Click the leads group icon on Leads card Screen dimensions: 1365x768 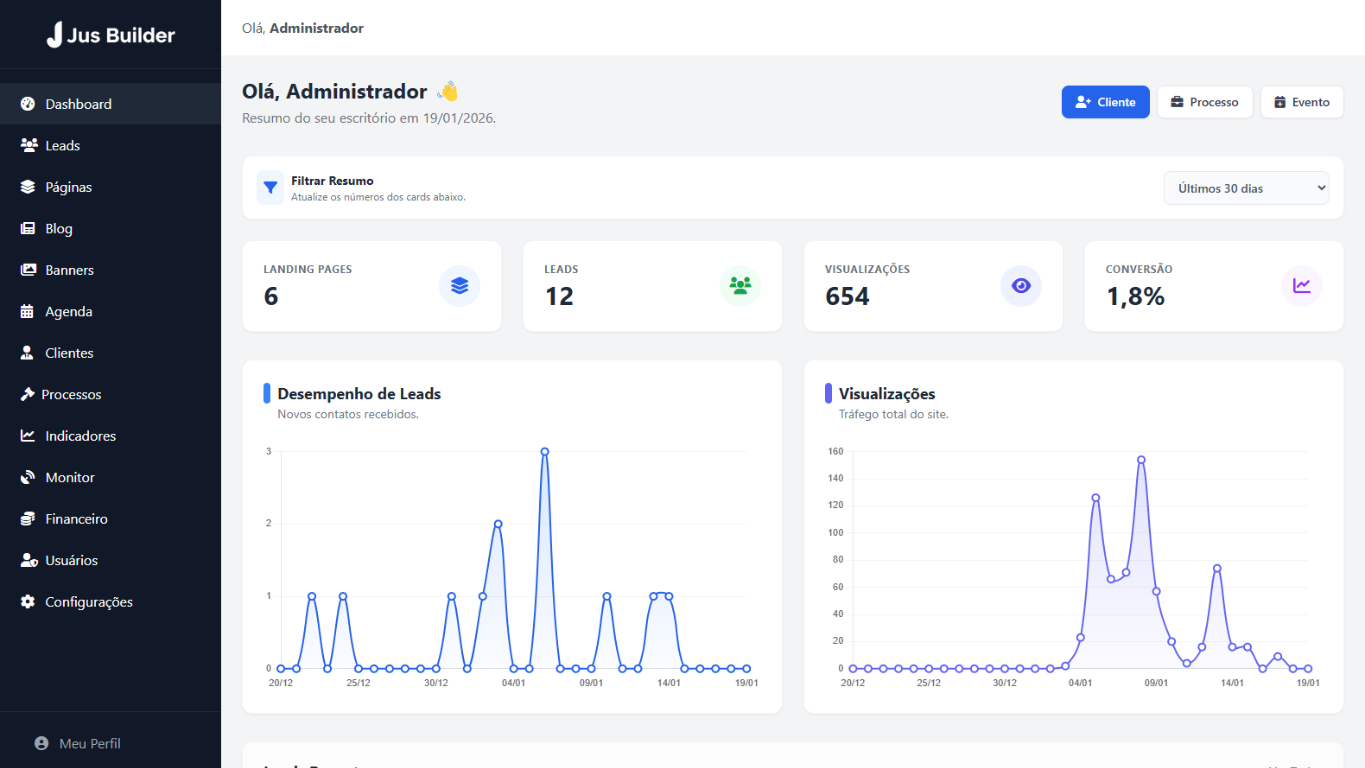(x=740, y=286)
